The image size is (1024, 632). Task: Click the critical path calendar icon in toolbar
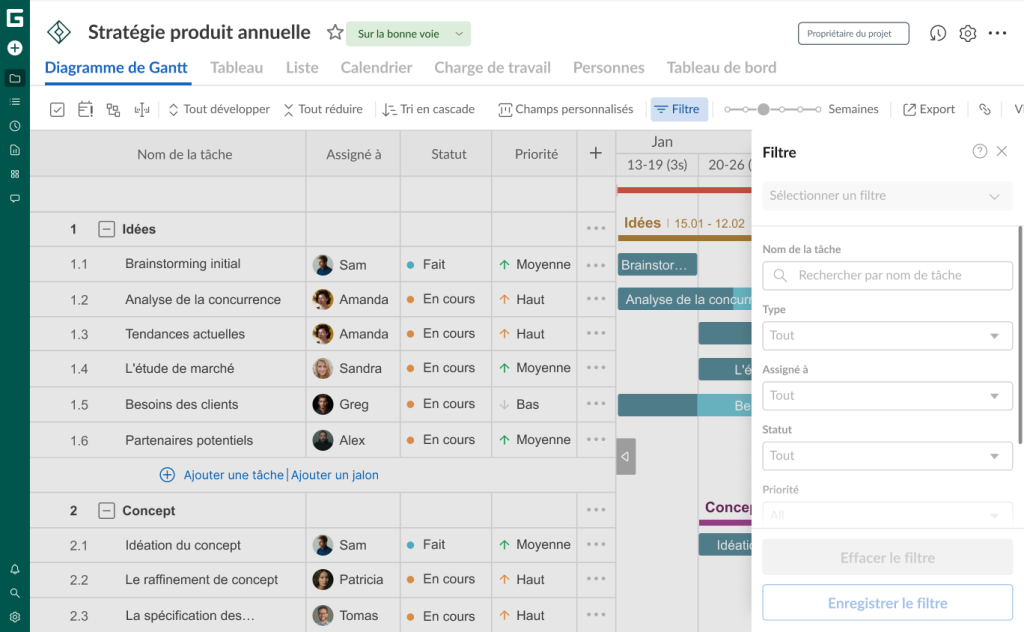(x=85, y=110)
